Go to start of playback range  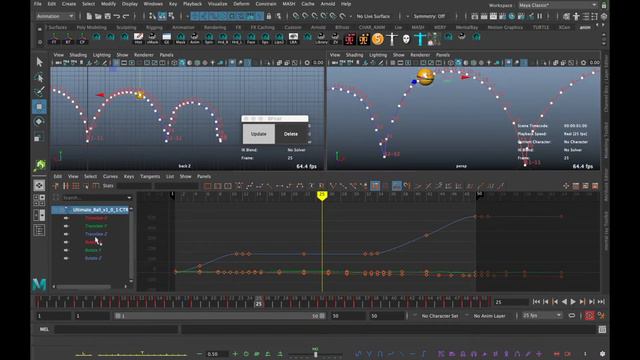tap(536, 302)
